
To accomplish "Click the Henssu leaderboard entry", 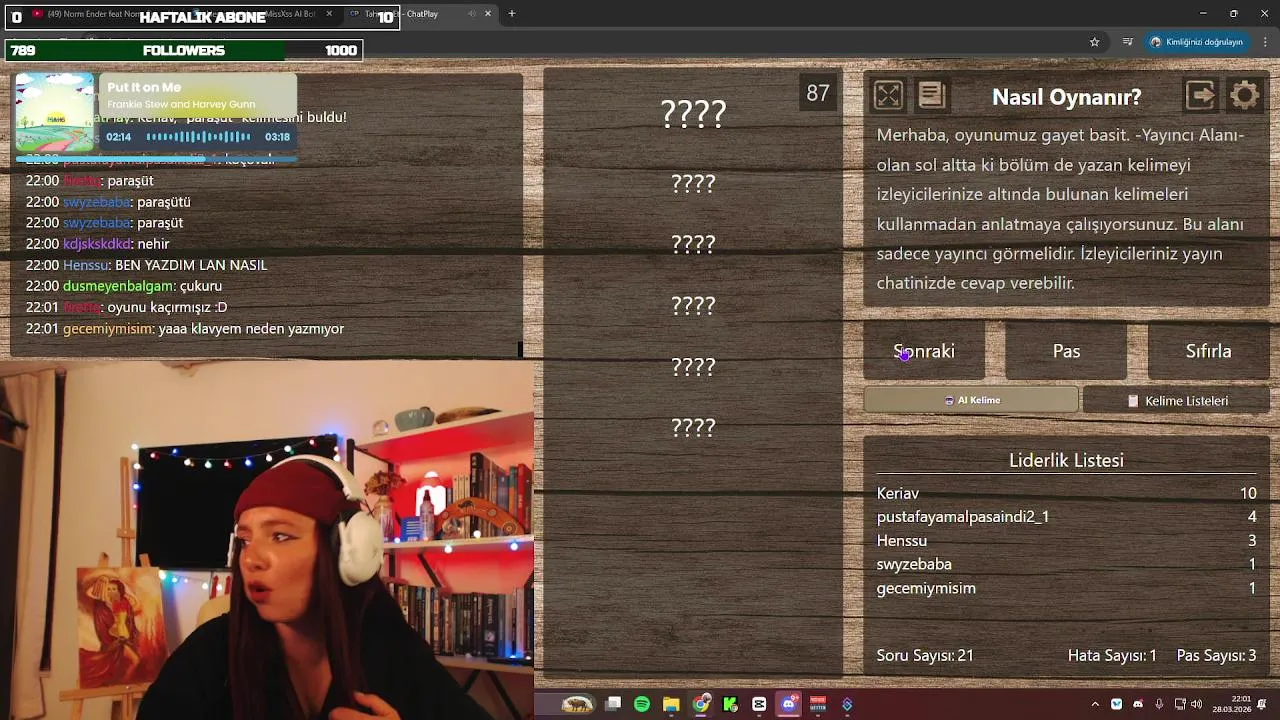I will 1066,541.
